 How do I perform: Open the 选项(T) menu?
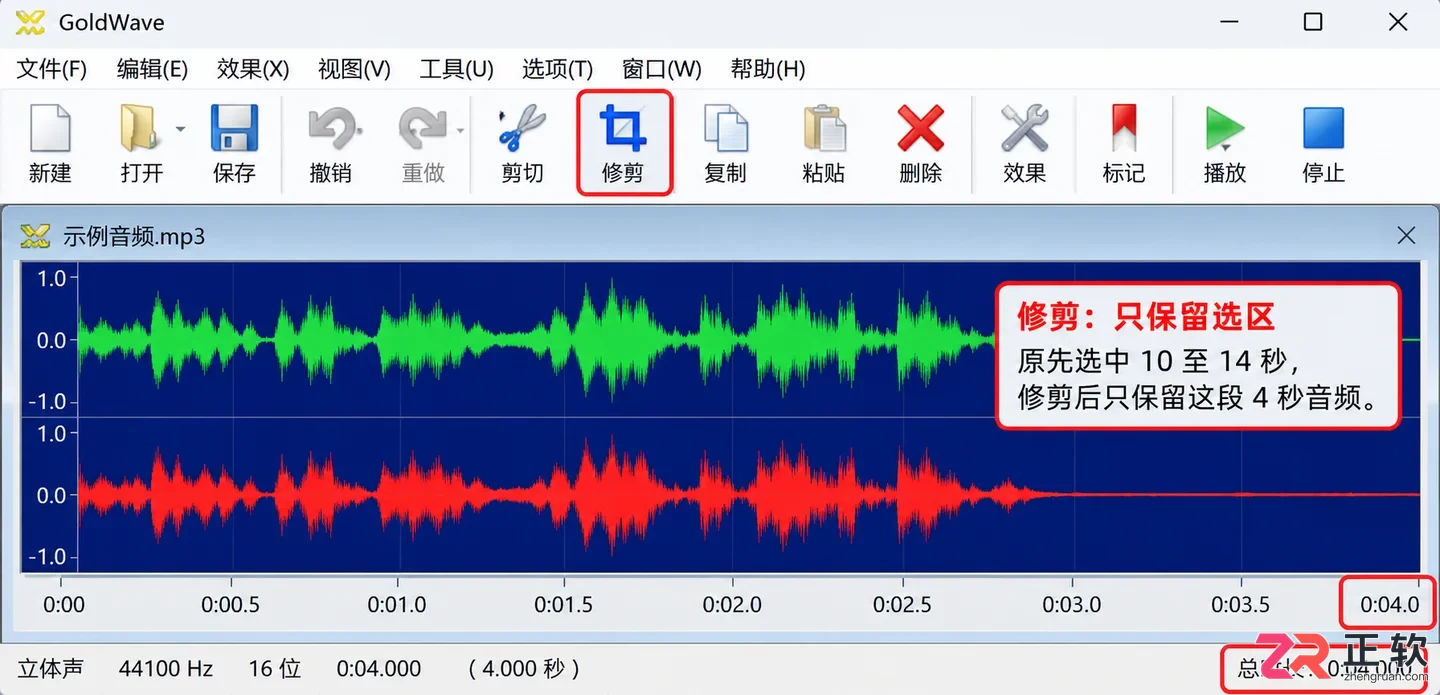click(557, 69)
